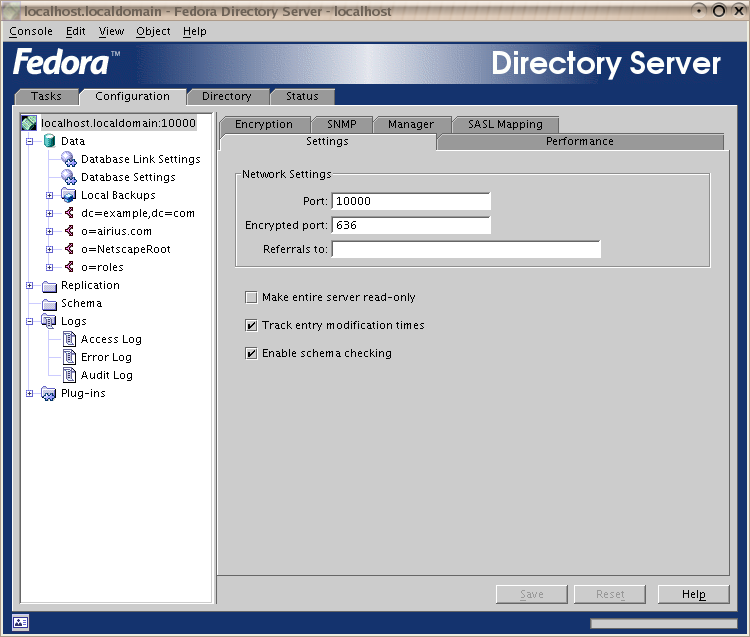
Task: Expand the Plug-ins node
Action: [x=30, y=394]
